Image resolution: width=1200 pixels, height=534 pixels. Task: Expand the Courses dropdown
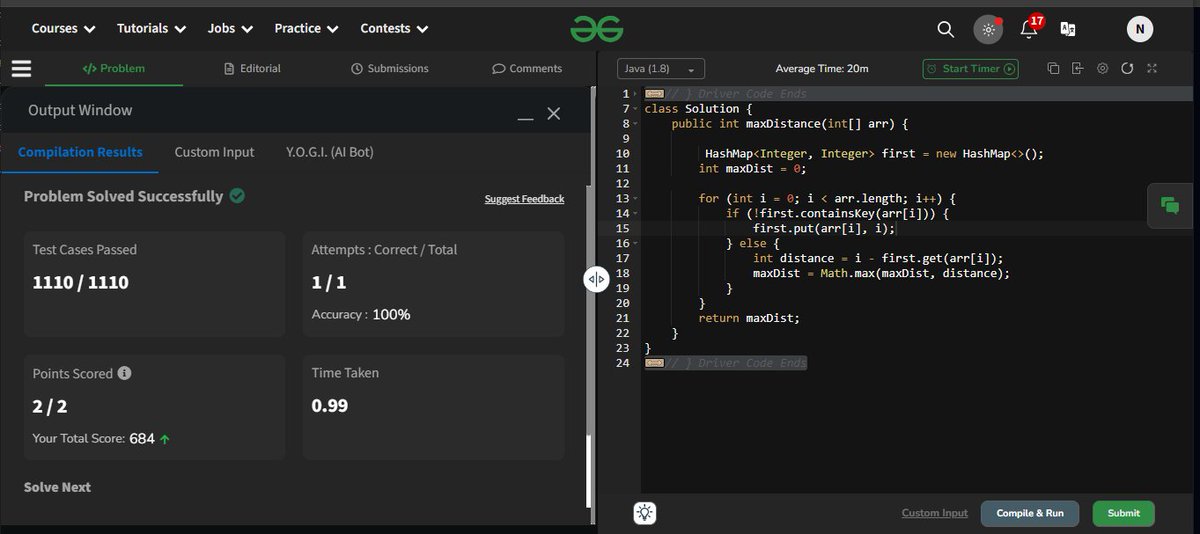click(x=63, y=29)
